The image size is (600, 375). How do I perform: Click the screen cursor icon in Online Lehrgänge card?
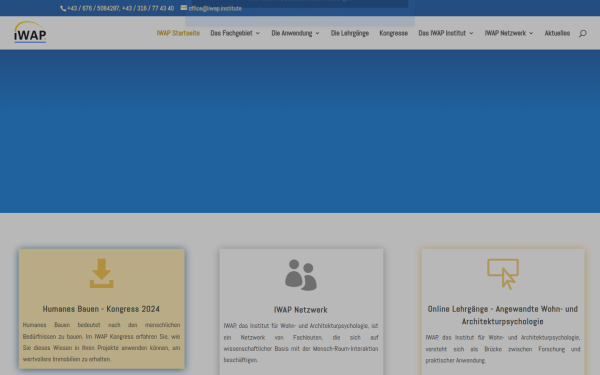[503, 274]
